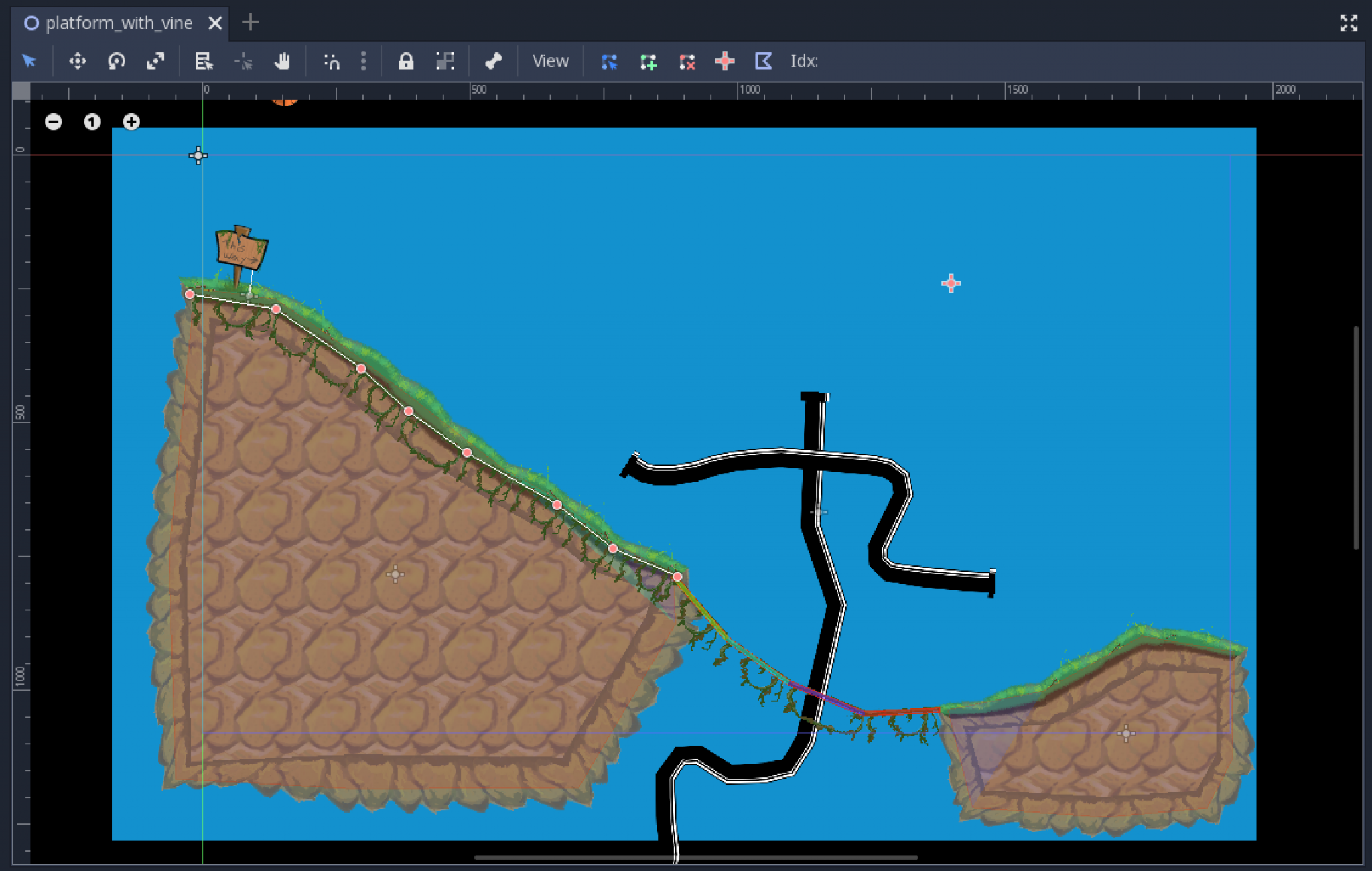Add a new scene tab

point(250,23)
